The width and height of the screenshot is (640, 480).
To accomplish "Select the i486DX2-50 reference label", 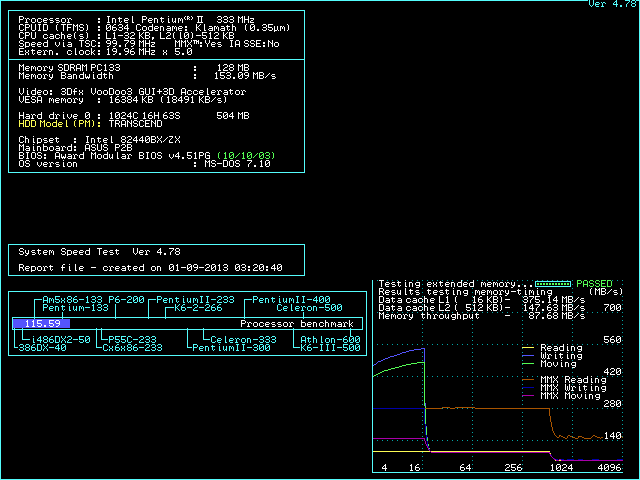I will tap(60, 340).
